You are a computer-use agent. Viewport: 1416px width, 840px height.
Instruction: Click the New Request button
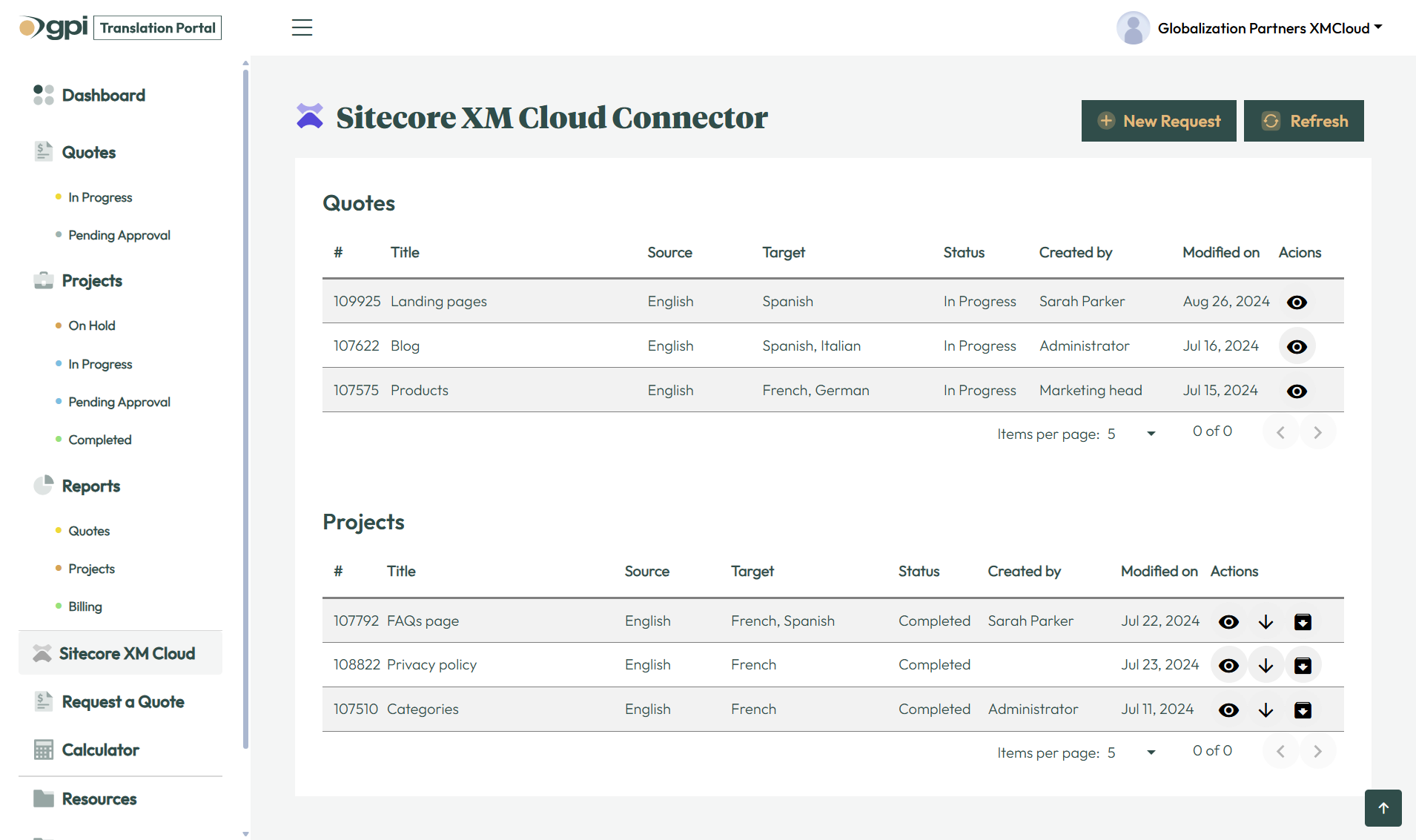pos(1158,121)
